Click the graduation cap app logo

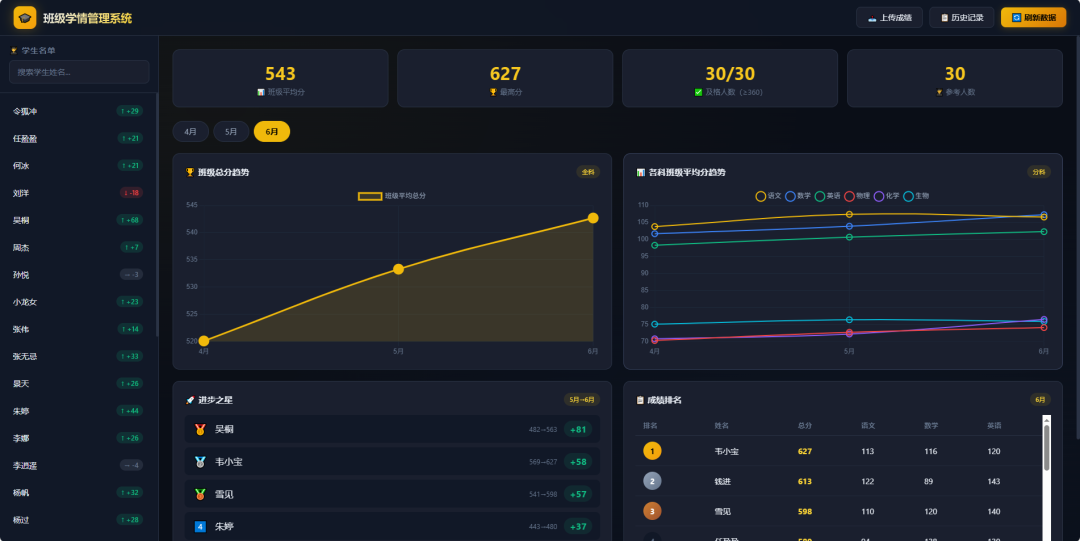tap(25, 18)
